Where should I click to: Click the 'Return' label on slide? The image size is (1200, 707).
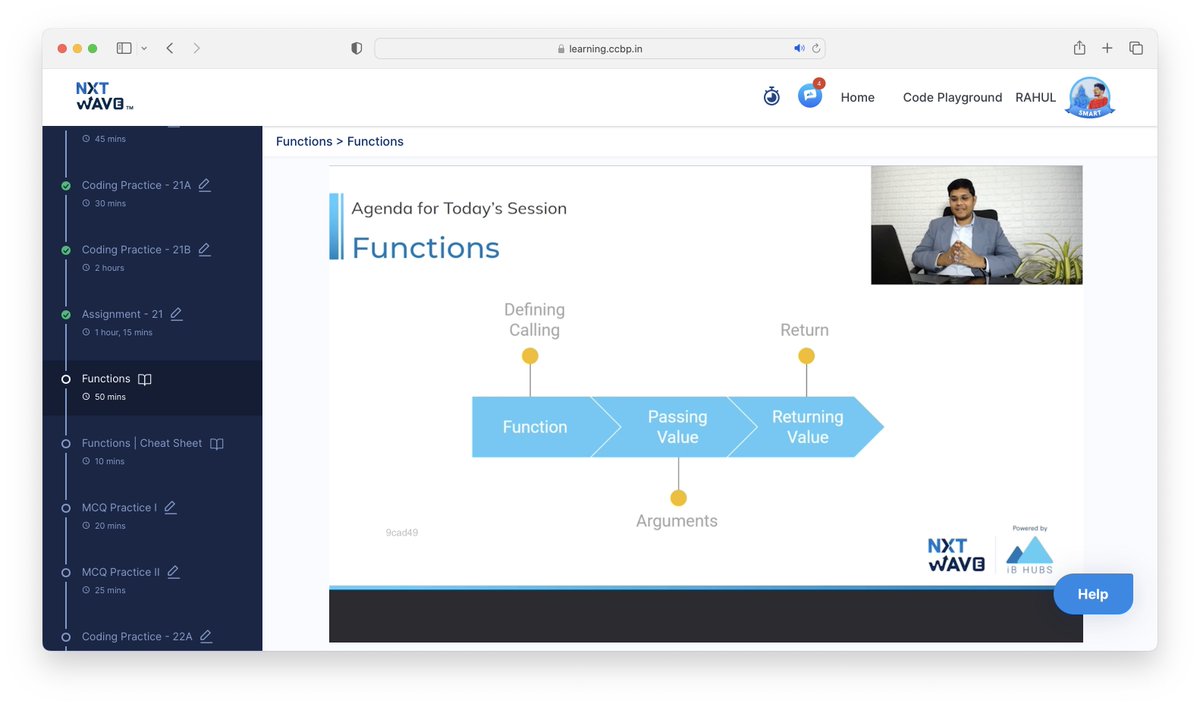pyautogui.click(x=805, y=330)
